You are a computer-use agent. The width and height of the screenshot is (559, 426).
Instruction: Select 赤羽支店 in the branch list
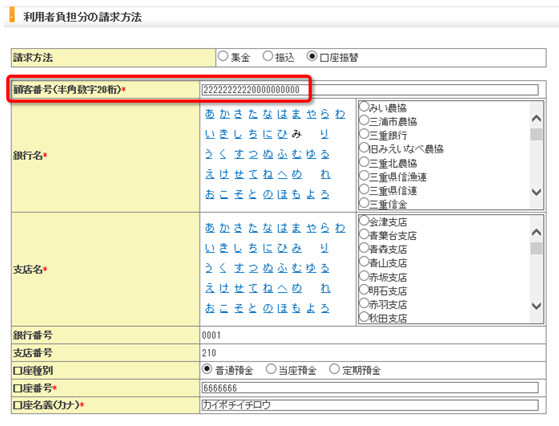[x=364, y=303]
